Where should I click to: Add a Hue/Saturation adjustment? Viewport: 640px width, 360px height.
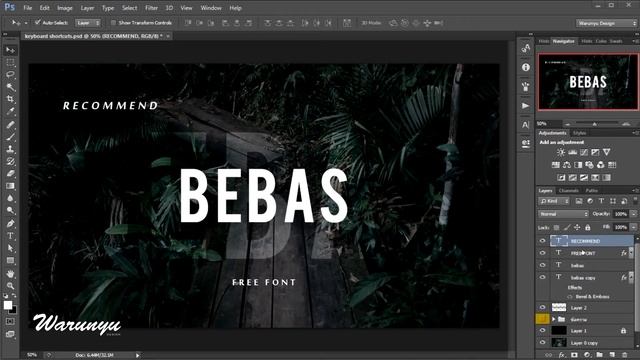[x=556, y=165]
